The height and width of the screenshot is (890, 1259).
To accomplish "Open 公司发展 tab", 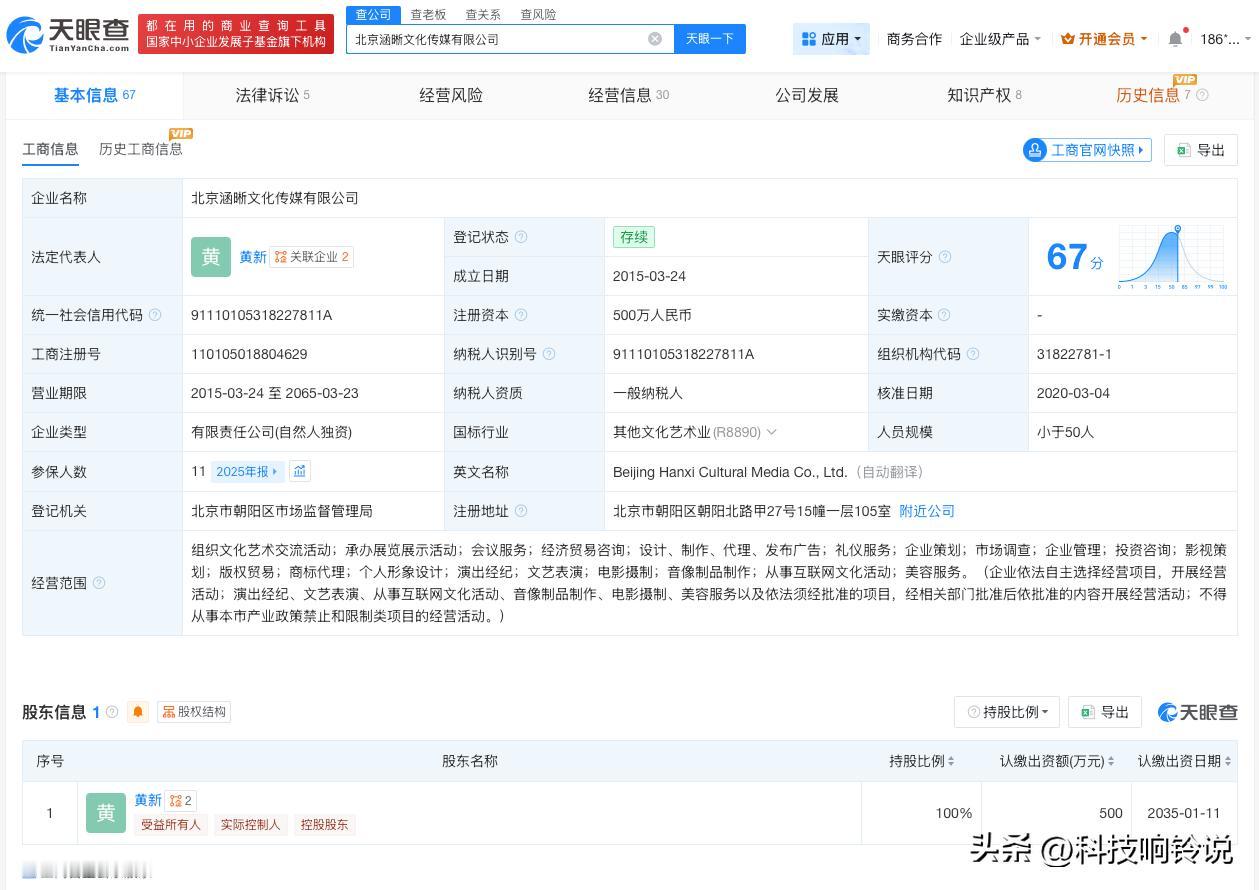I will 807,95.
